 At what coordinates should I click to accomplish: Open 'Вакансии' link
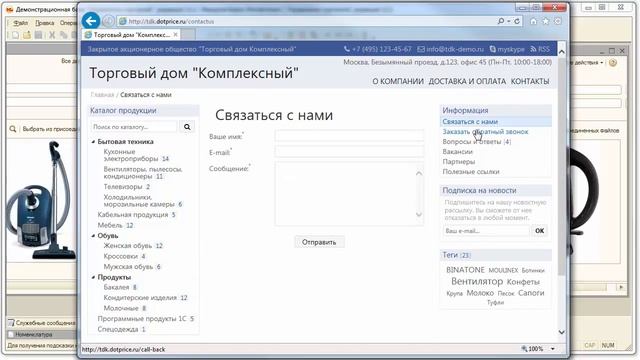[458, 152]
